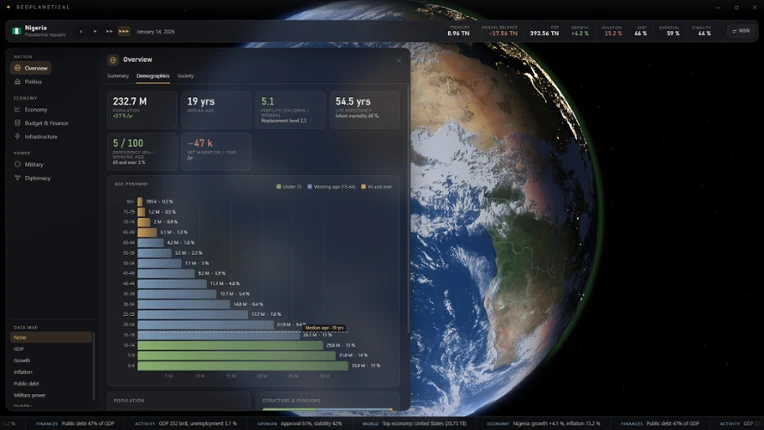Viewport: 764px width, 430px height.
Task: Click the Economy chart icon
Action: 18,110
